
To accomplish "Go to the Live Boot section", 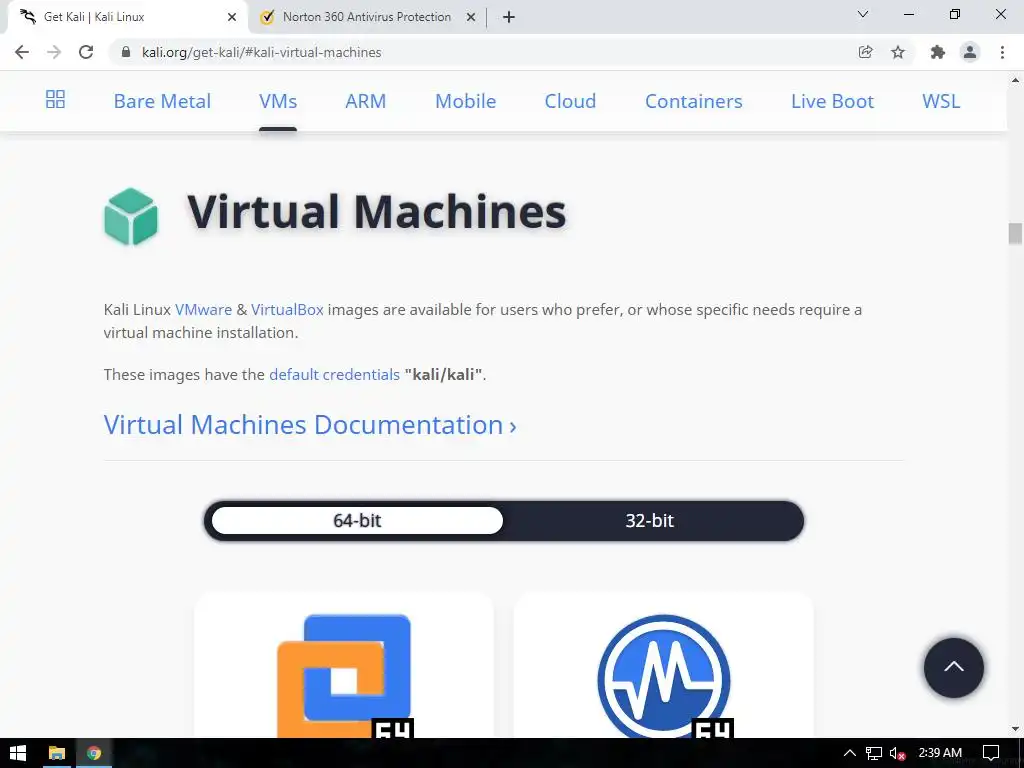I will pyautogui.click(x=832, y=101).
